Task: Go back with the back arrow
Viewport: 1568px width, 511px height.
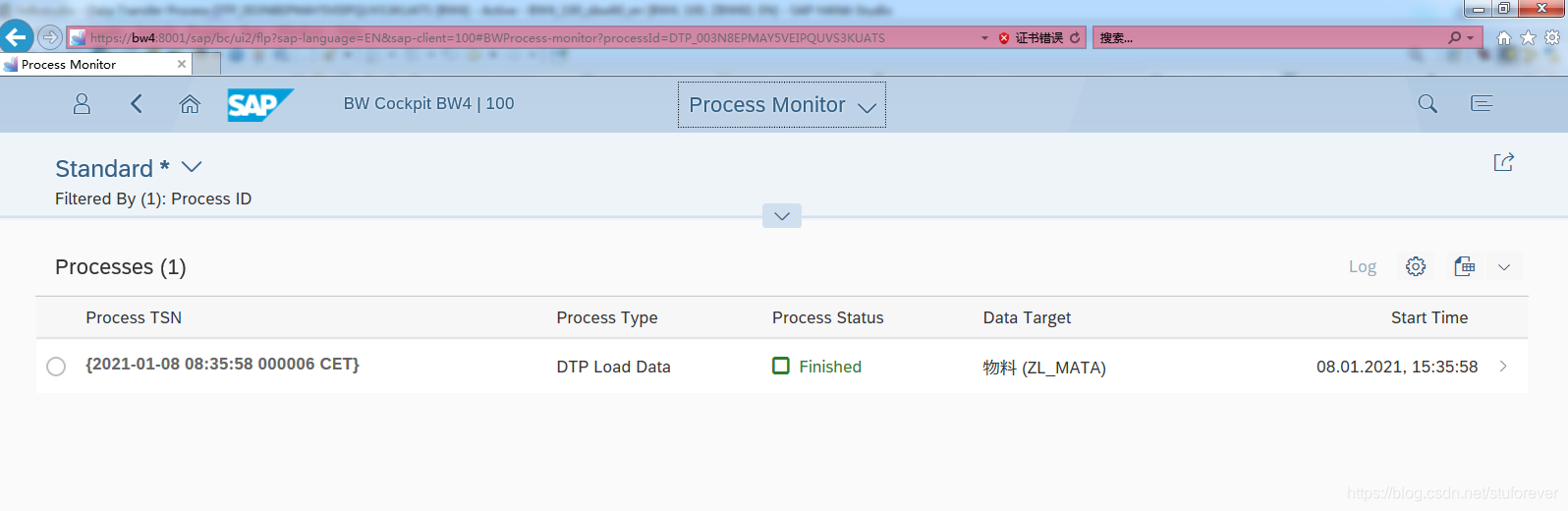Action: click(x=137, y=104)
